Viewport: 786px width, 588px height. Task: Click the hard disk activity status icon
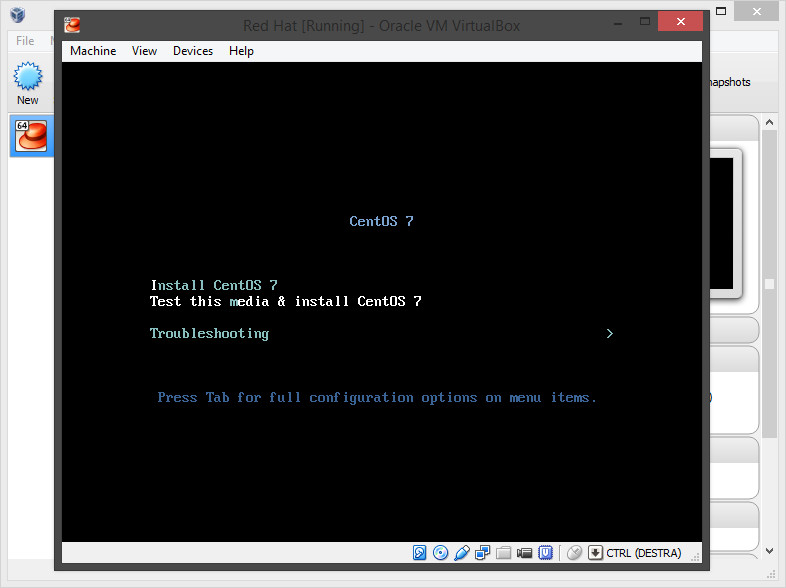pyautogui.click(x=419, y=553)
